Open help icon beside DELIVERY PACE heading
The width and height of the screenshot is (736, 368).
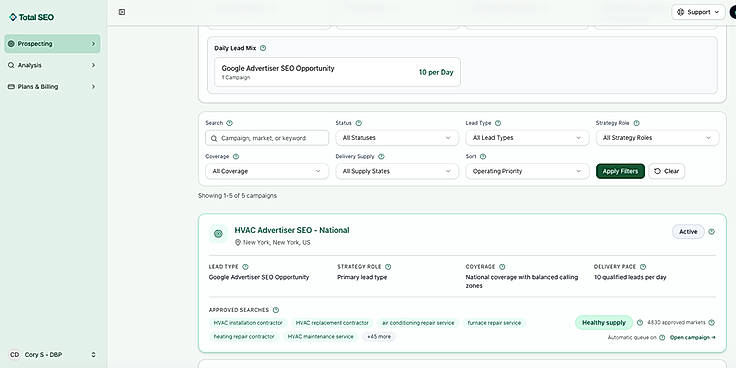643,267
